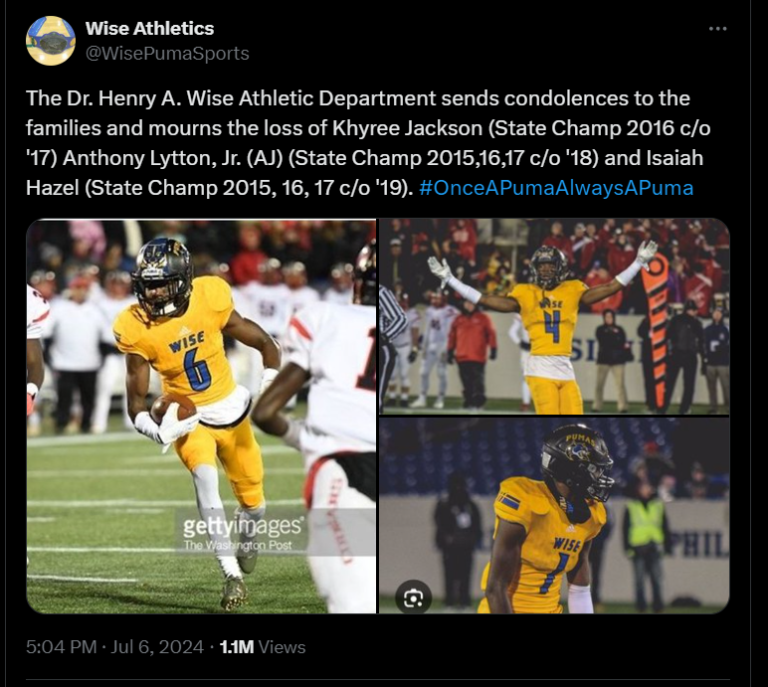
Task: Open the three-dot more options menu
Action: [718, 29]
